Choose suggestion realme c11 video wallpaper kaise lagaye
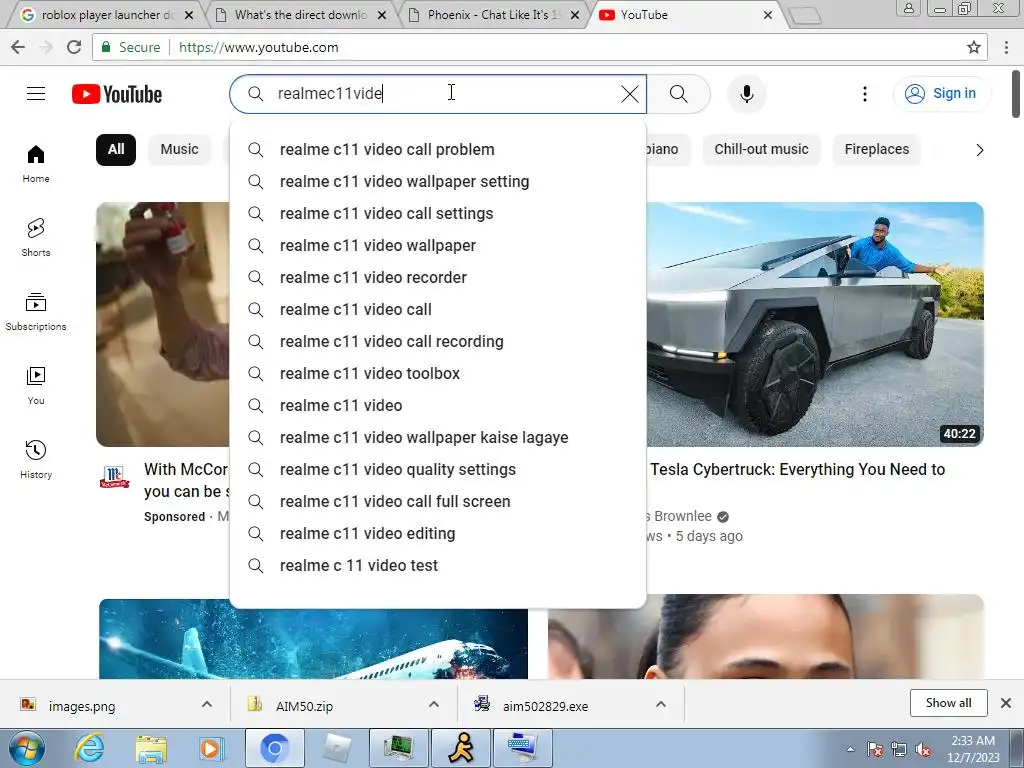 pyautogui.click(x=438, y=438)
